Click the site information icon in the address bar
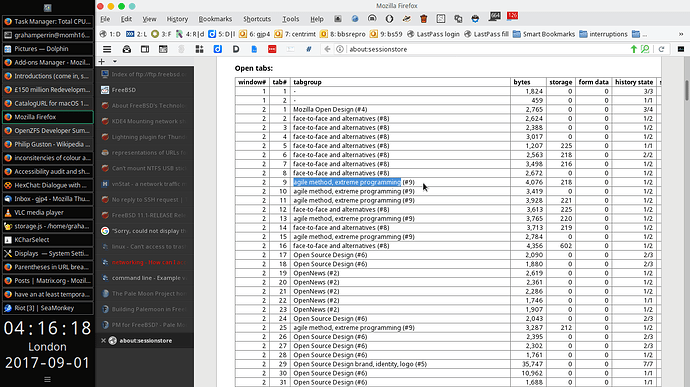690x387 pixels. coord(340,49)
